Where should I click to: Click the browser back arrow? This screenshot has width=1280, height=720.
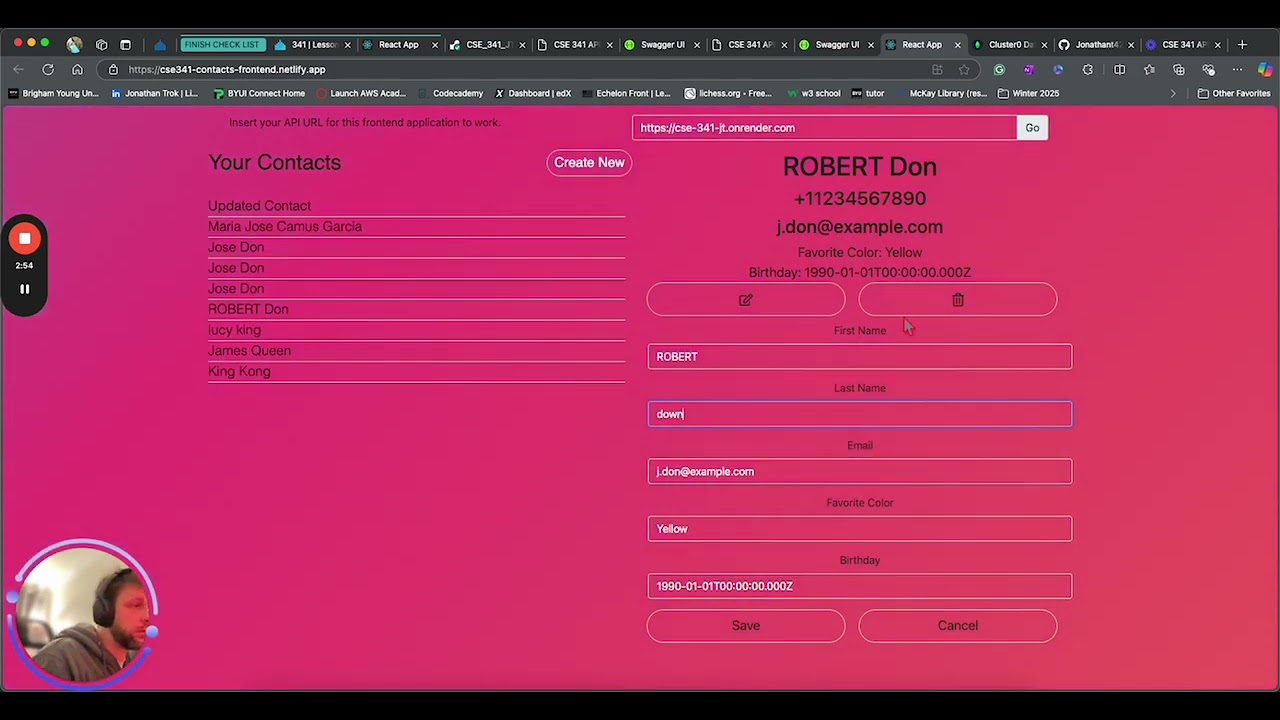pos(19,69)
